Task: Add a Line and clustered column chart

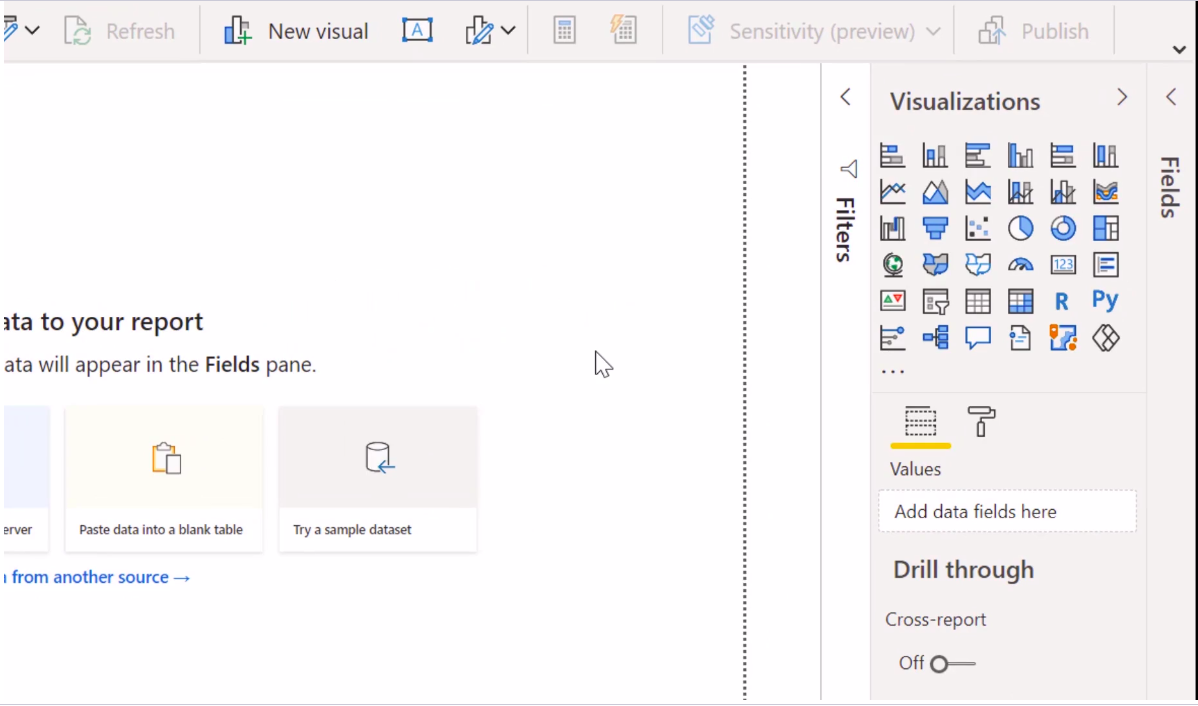Action: point(1063,192)
